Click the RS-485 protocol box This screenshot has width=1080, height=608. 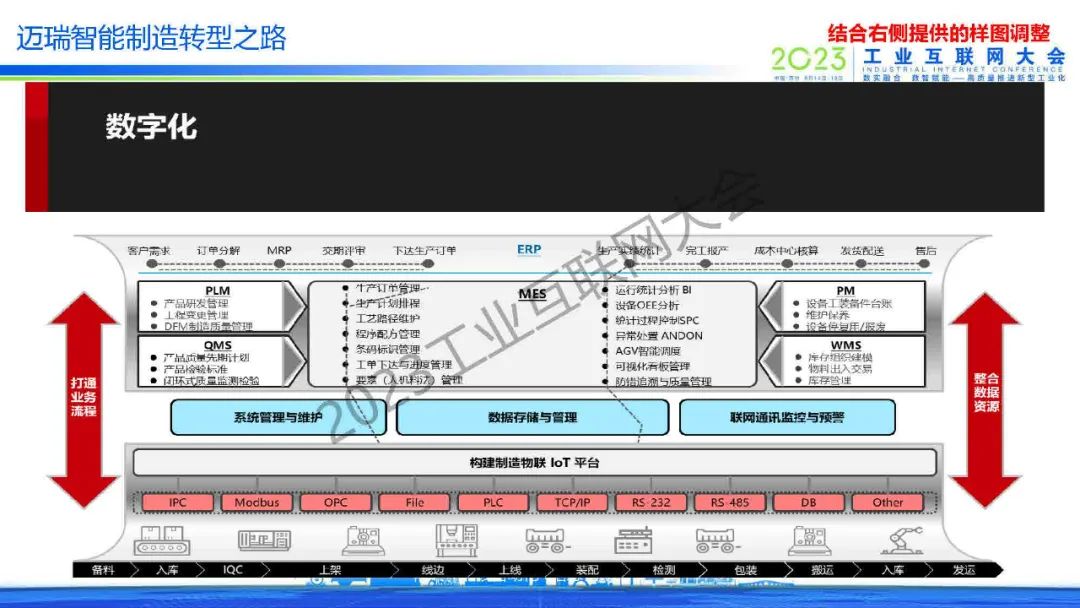point(730,503)
